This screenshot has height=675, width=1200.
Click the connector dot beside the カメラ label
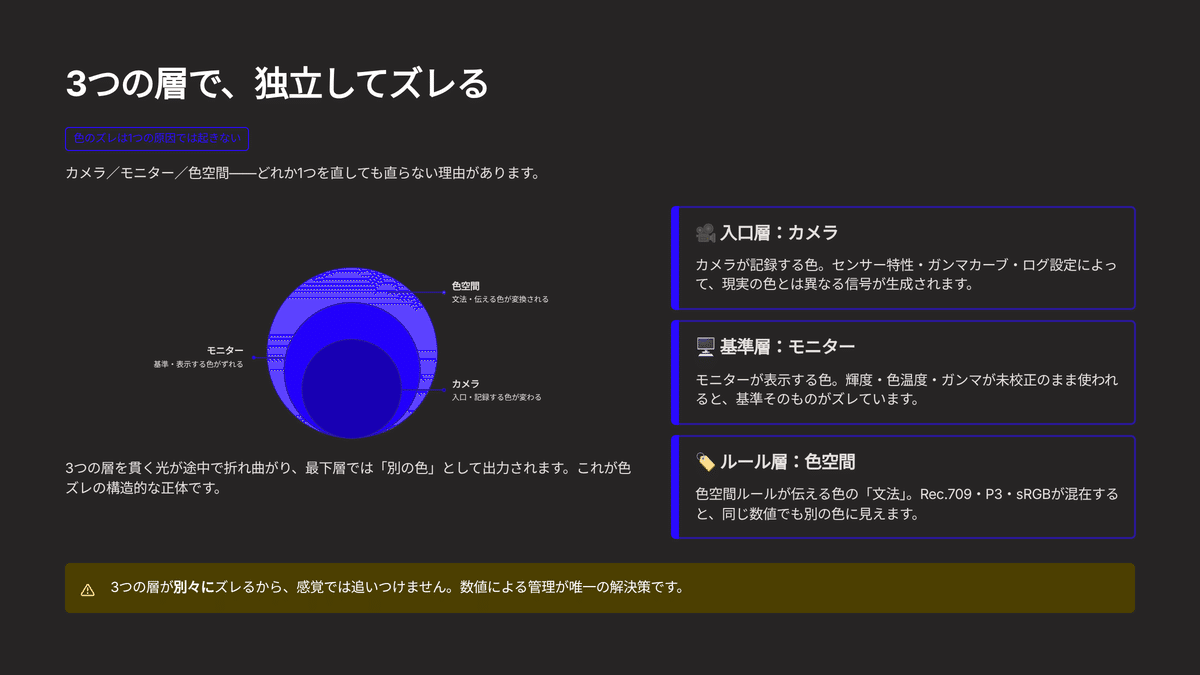444,389
